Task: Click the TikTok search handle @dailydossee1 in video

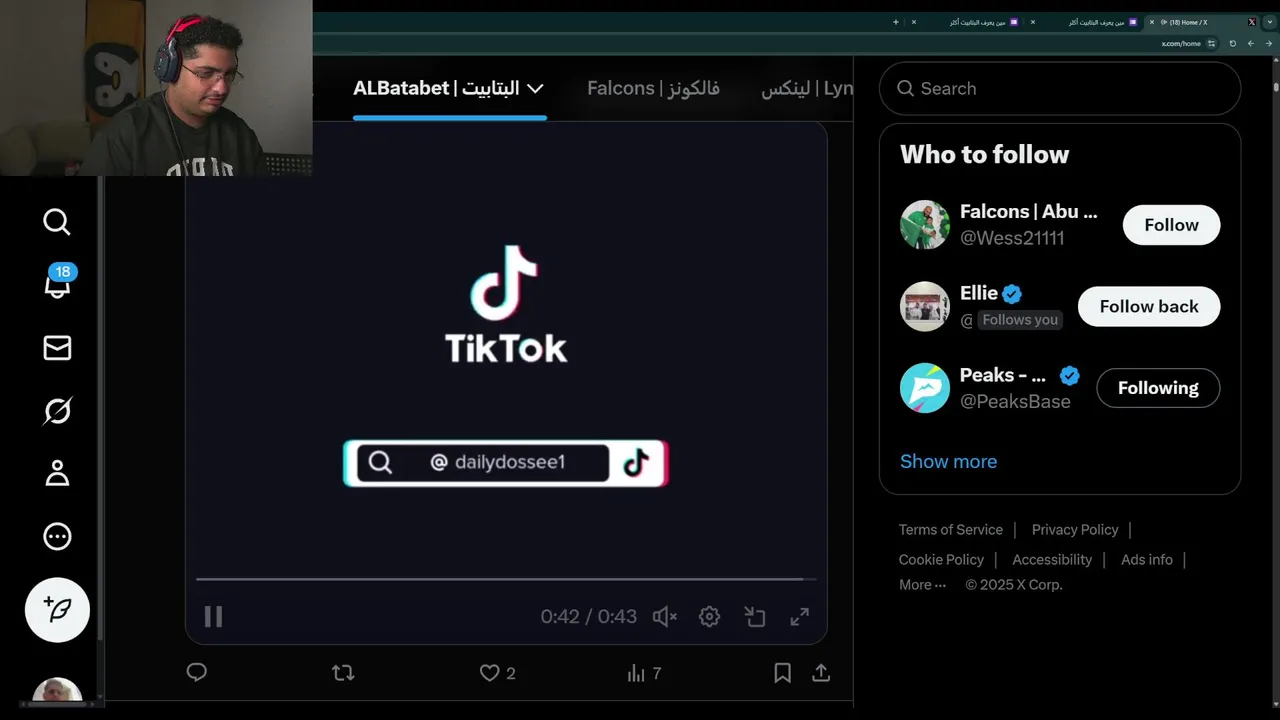Action: point(498,462)
